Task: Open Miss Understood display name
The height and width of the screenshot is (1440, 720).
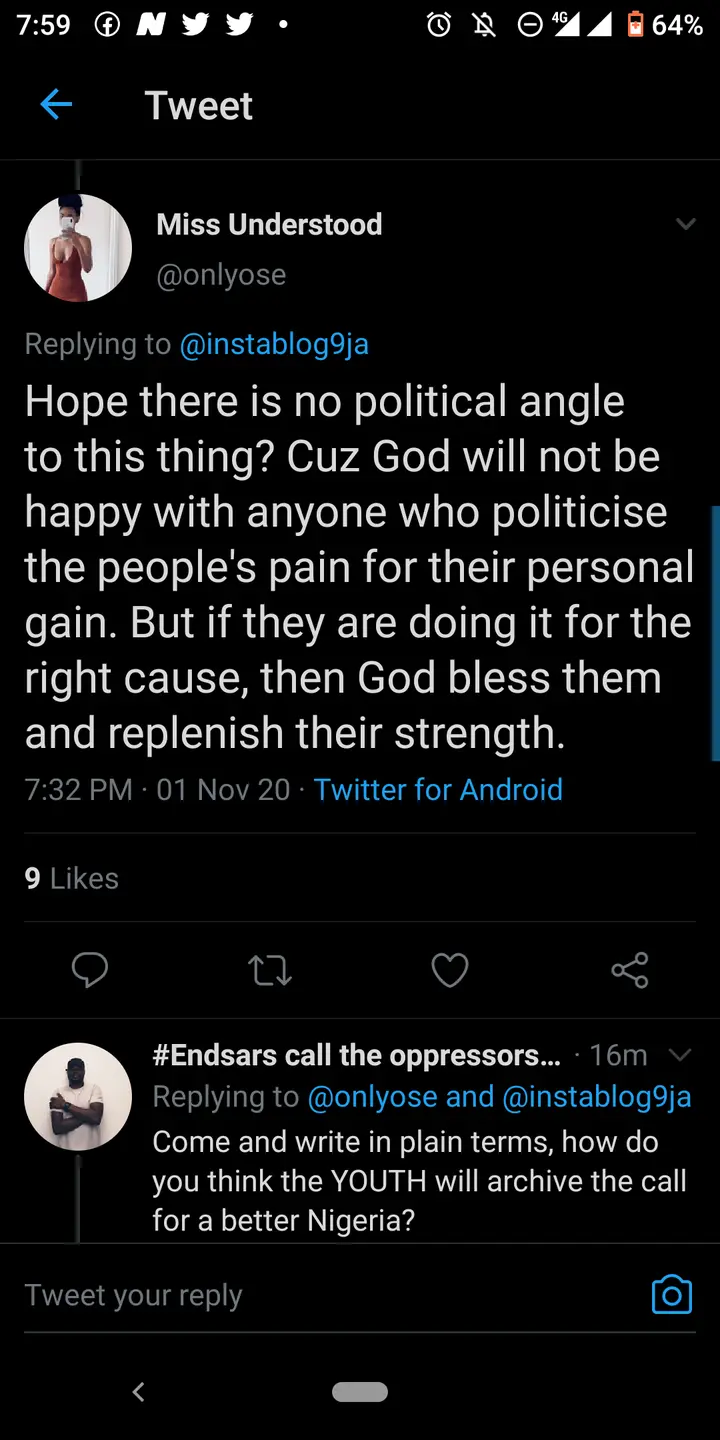Action: [269, 224]
